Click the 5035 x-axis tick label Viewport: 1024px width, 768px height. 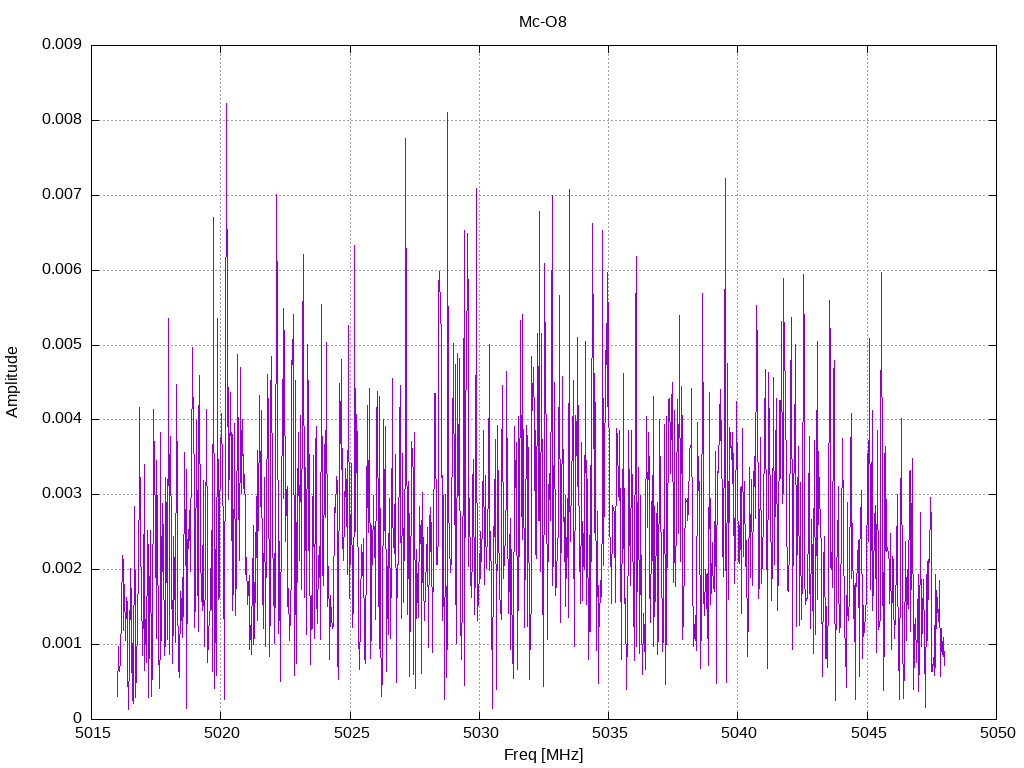610,733
